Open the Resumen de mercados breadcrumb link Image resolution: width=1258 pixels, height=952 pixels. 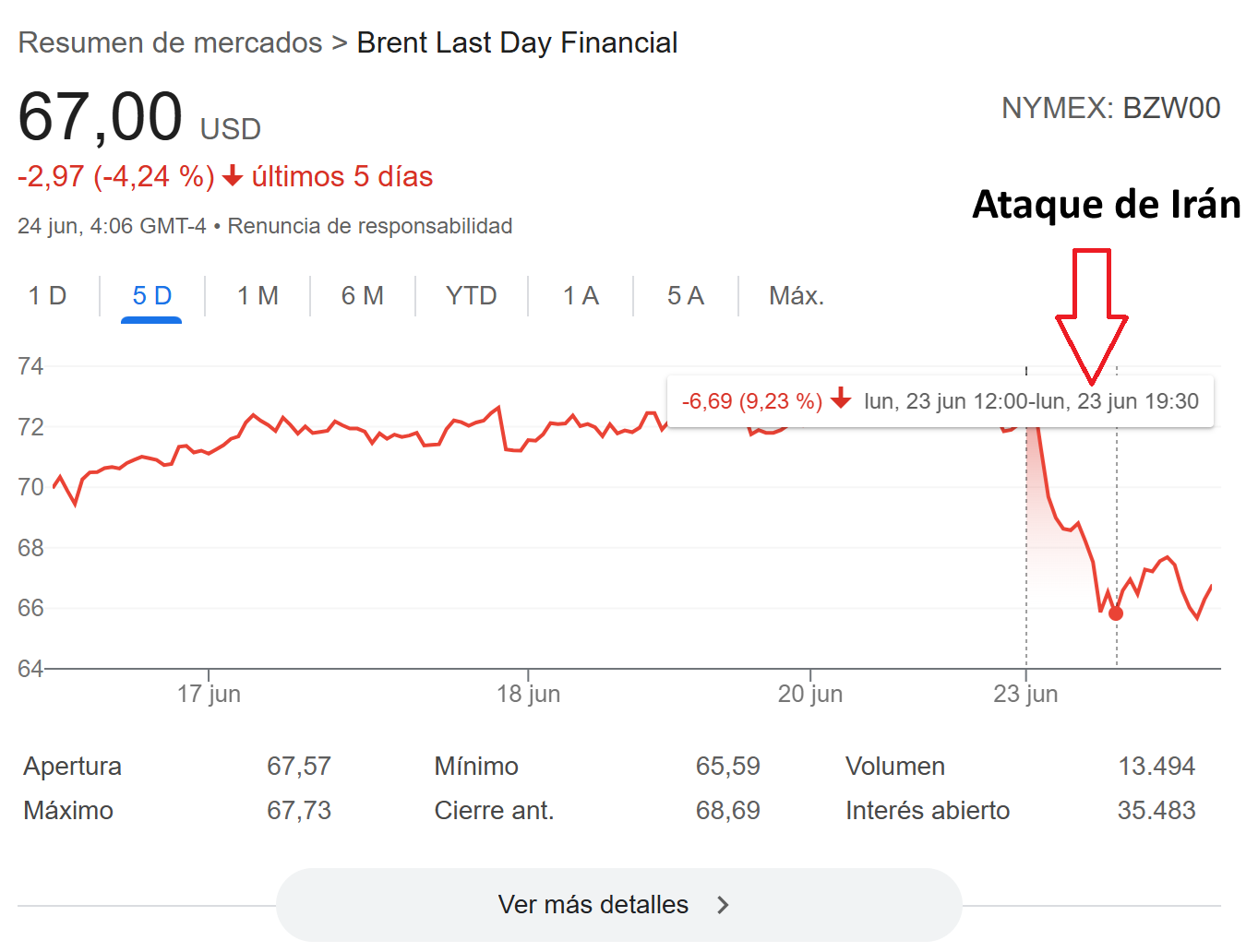point(170,42)
